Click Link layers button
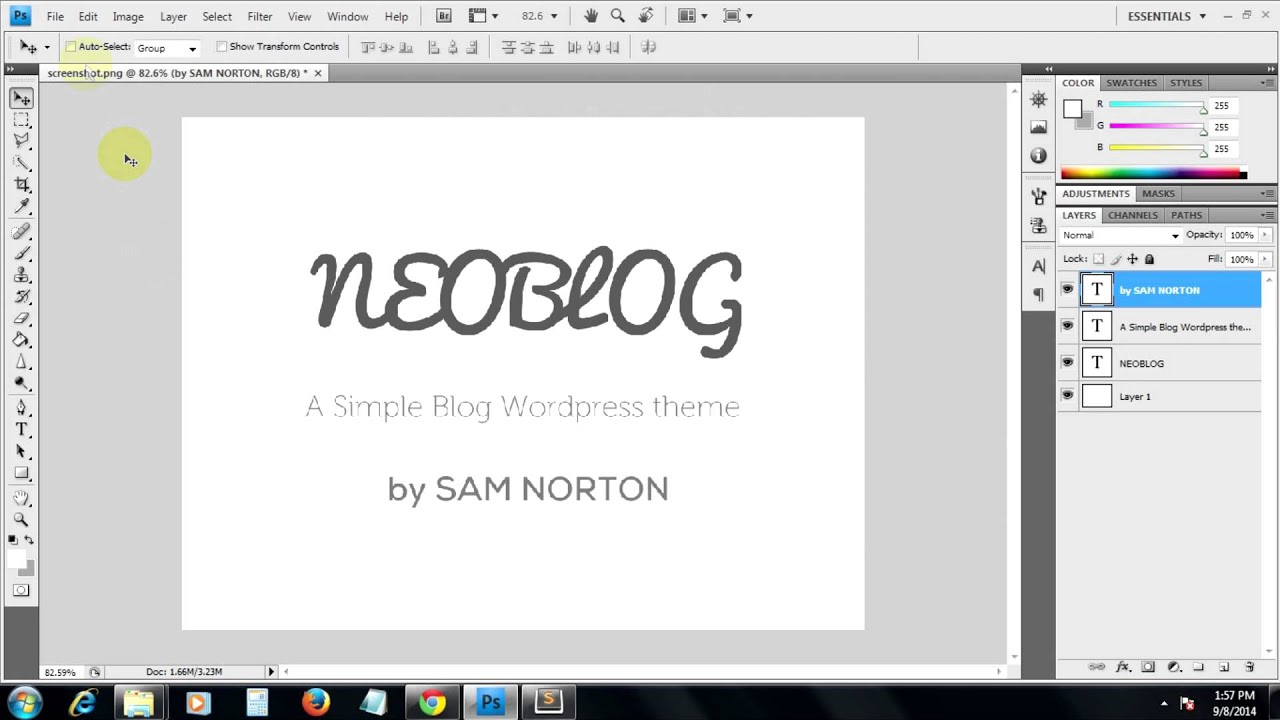1280x720 pixels. pyautogui.click(x=1097, y=667)
